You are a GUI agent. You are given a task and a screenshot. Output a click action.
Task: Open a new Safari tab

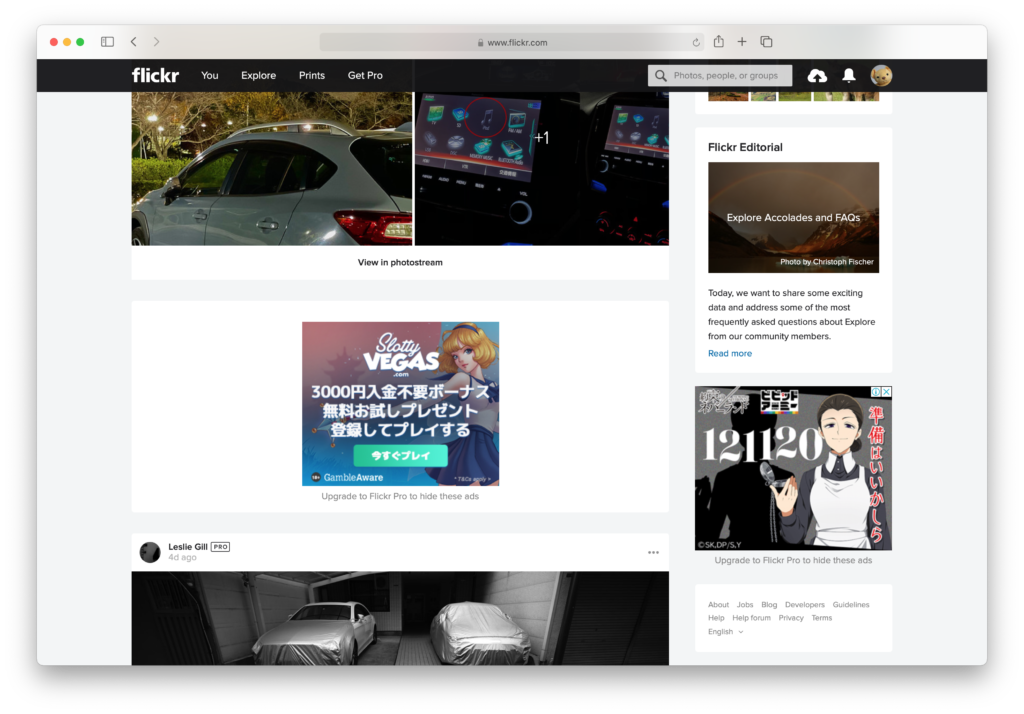click(x=742, y=42)
